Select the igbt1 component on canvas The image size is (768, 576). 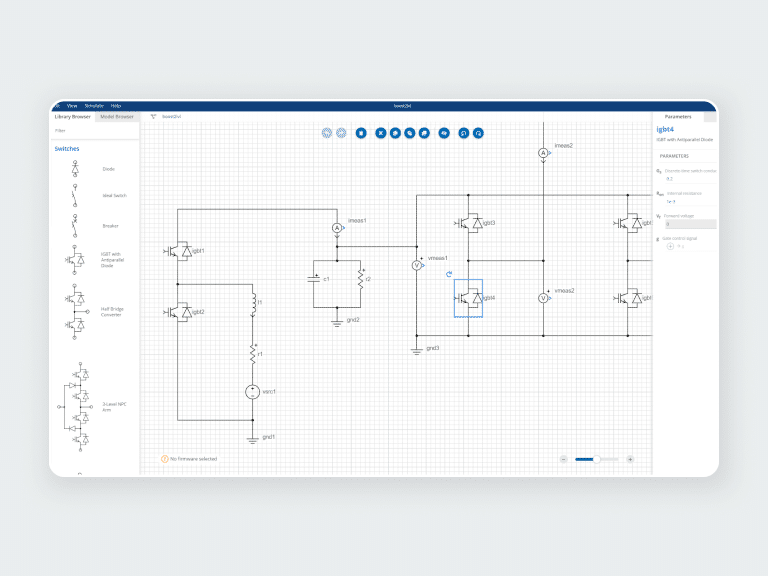point(178,251)
